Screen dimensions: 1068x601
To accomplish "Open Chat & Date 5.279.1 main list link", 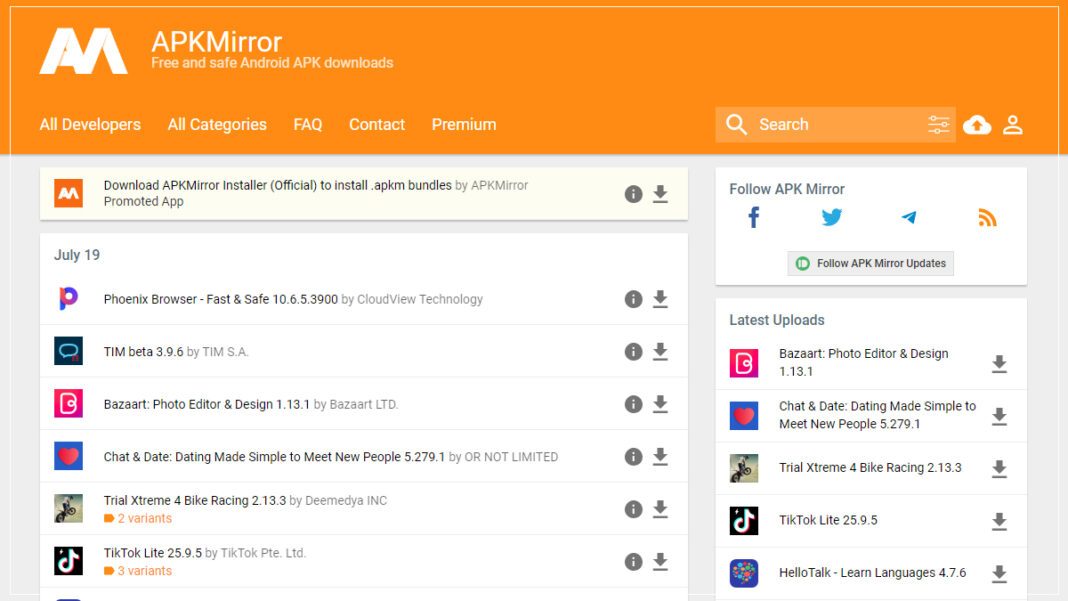I will click(x=274, y=457).
